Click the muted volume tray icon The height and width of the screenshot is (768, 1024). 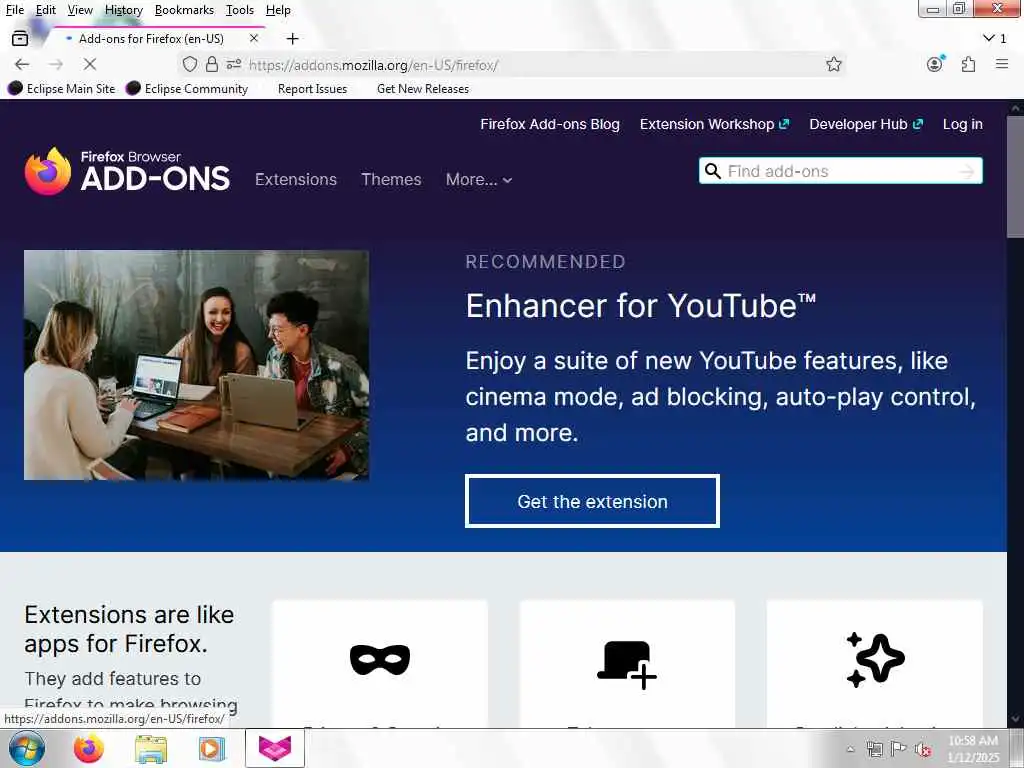pos(923,750)
